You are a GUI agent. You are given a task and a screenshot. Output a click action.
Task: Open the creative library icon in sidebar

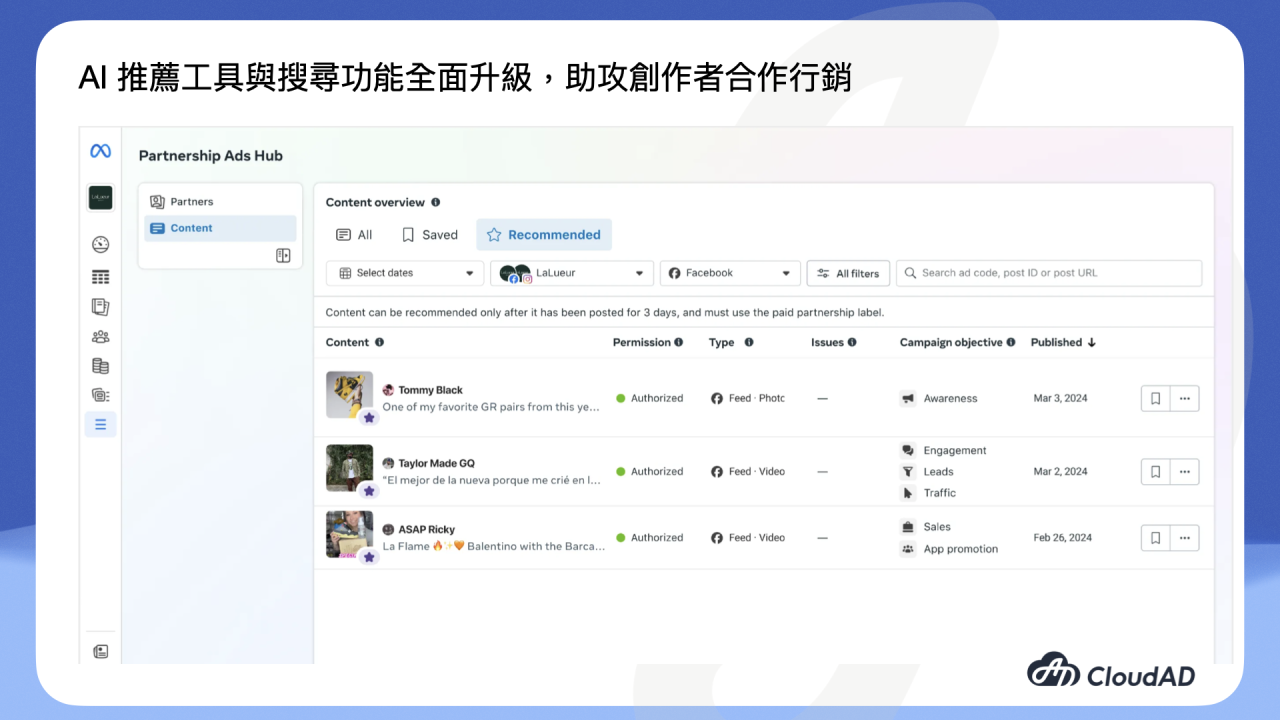click(x=100, y=395)
